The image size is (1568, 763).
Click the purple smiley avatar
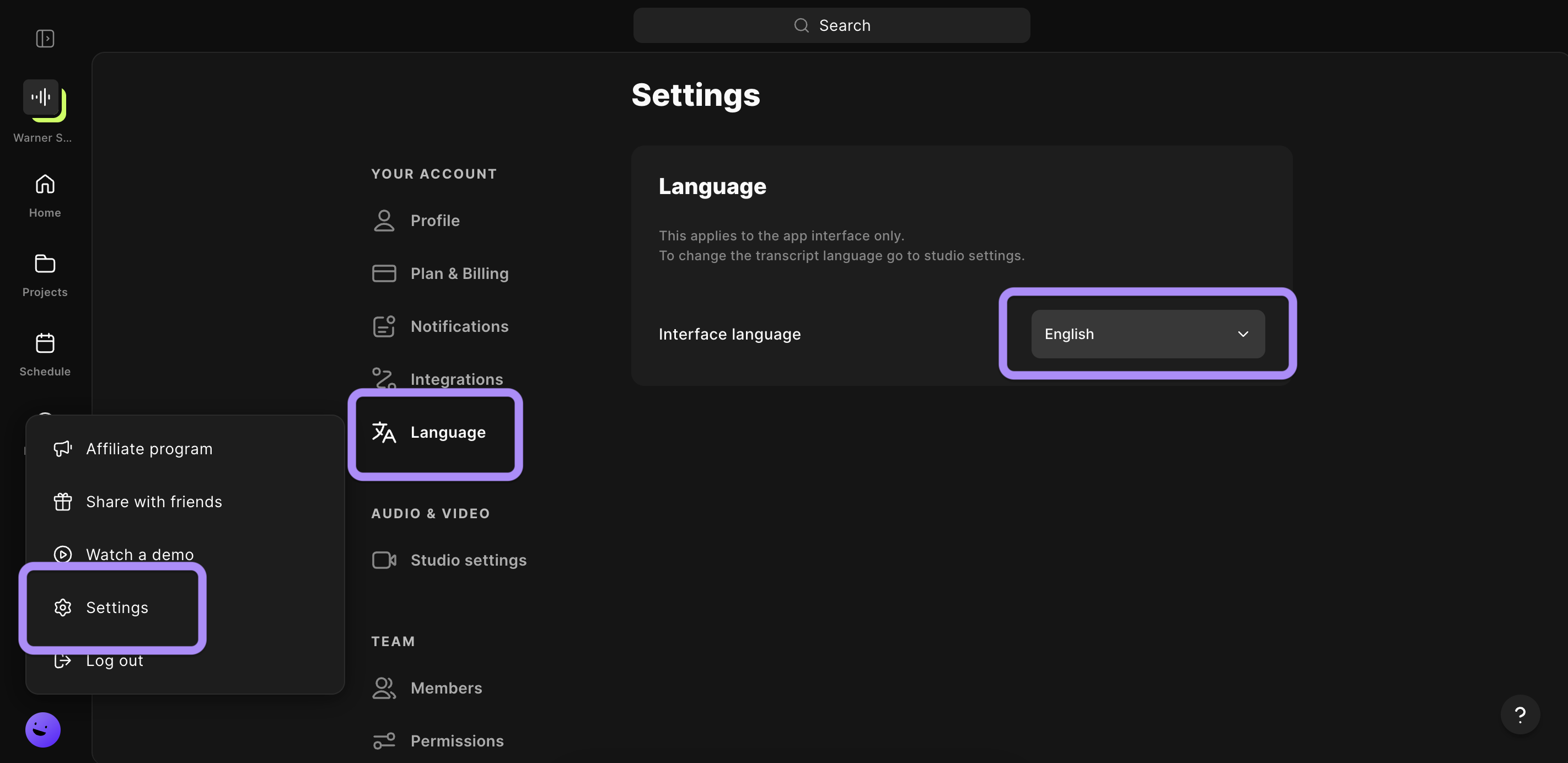tap(42, 729)
